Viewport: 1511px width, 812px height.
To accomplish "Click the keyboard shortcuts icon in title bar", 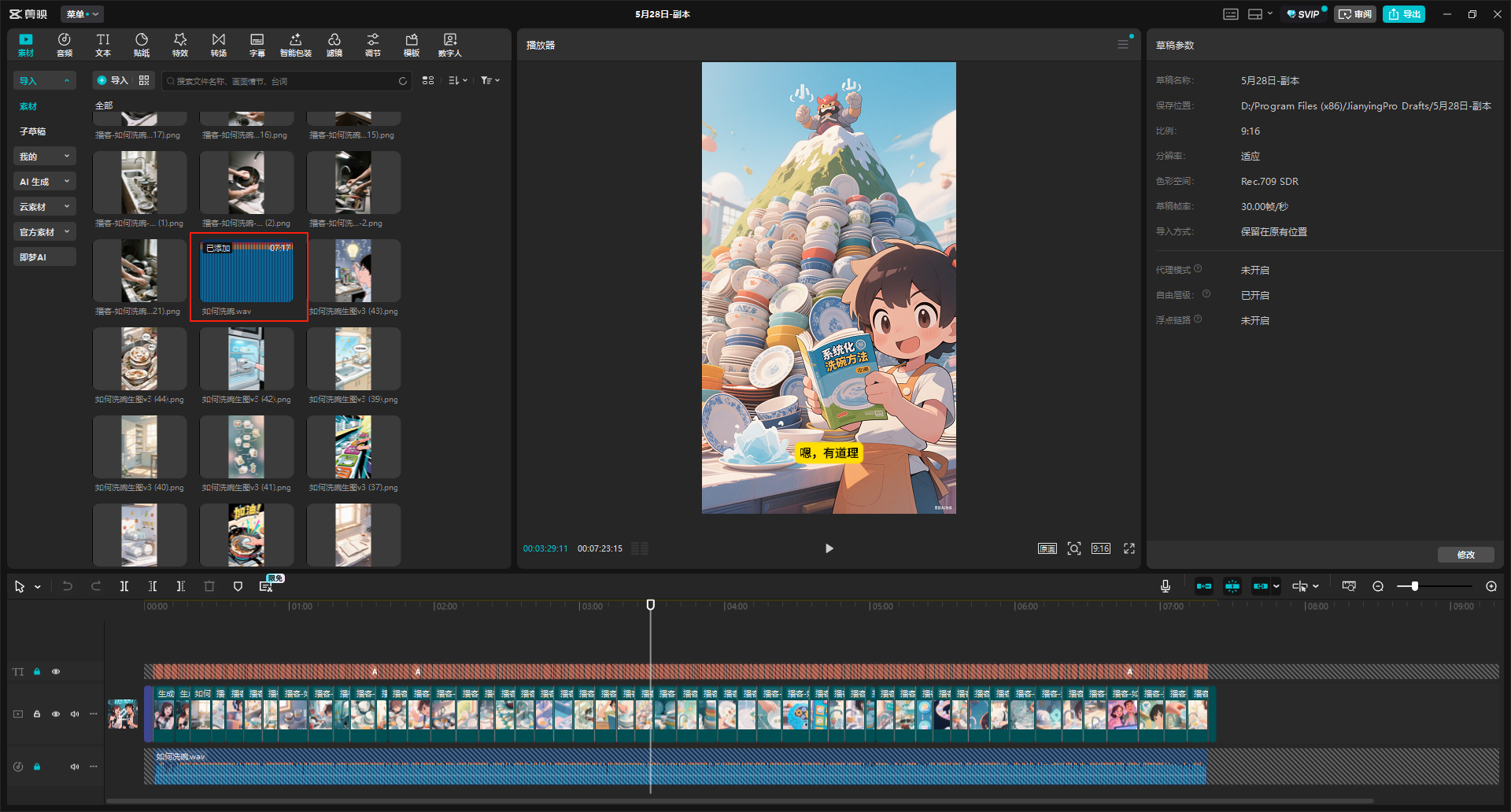I will click(x=1231, y=14).
